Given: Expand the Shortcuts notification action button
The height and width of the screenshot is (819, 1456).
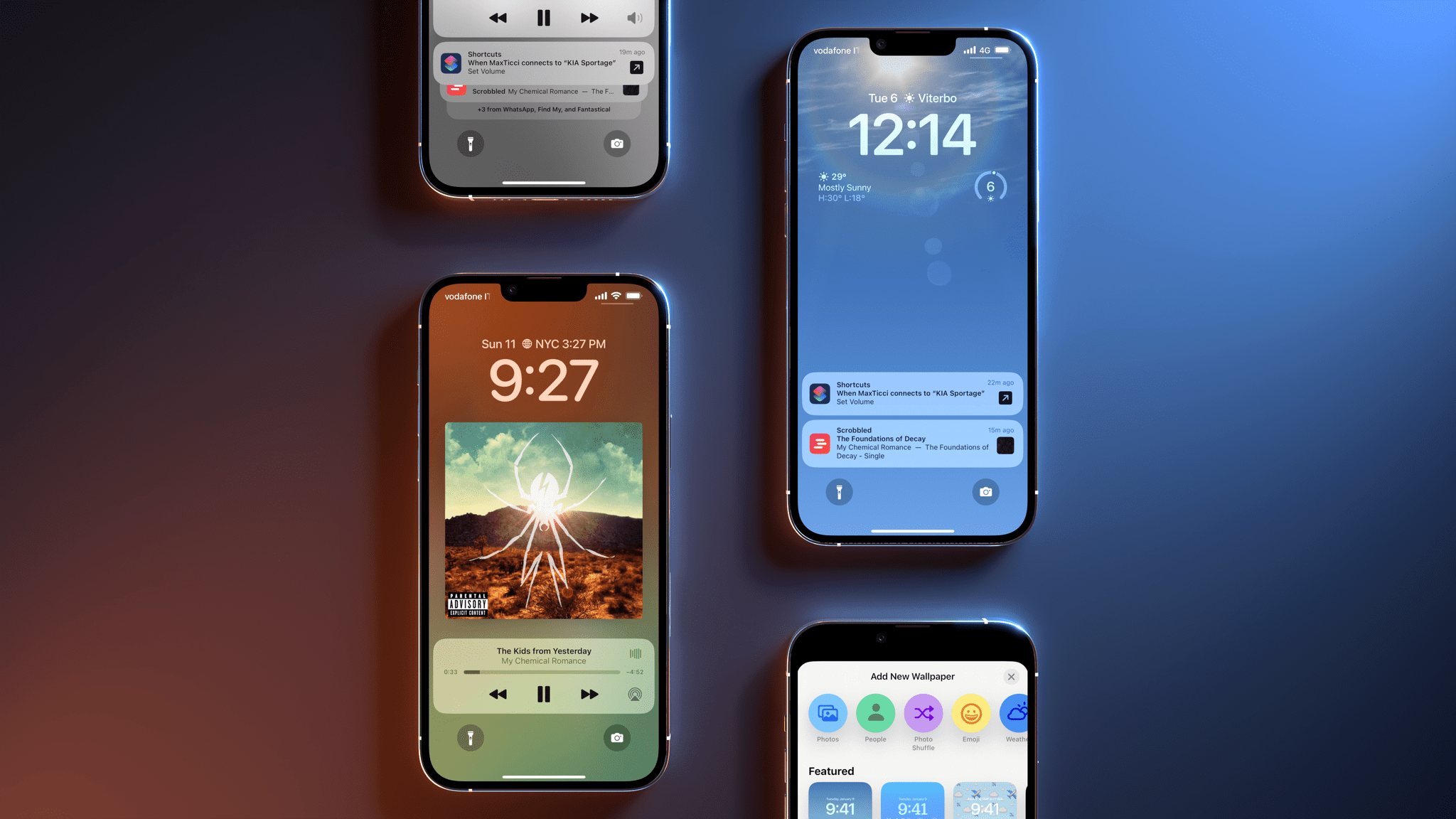Looking at the screenshot, I should (1005, 397).
